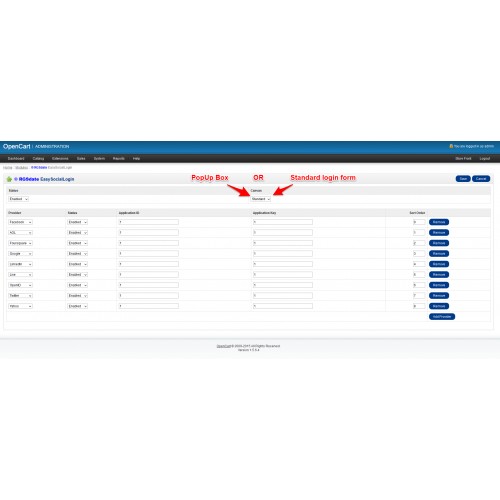Open the Google provider dropdown

coord(20,254)
